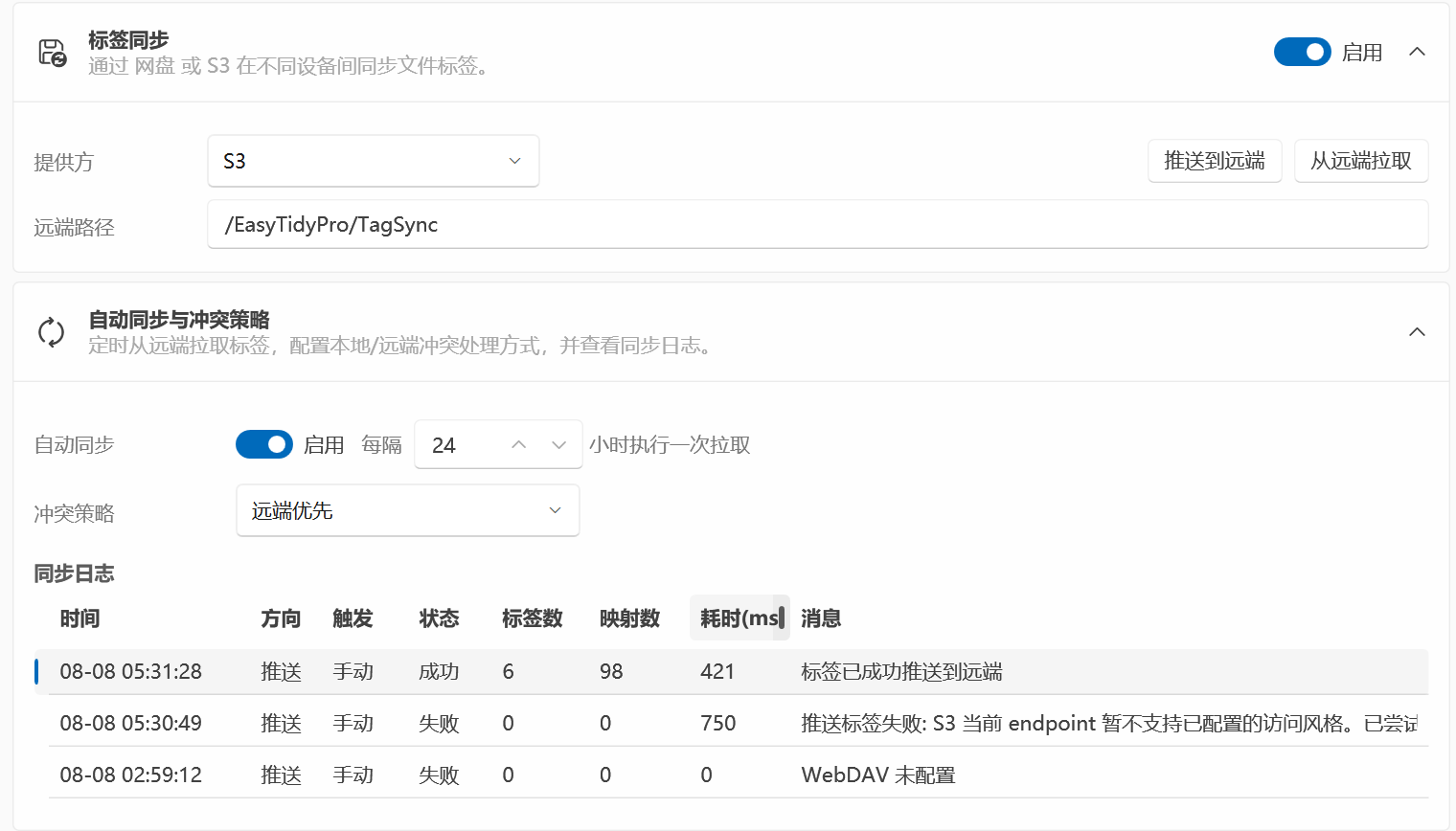
Task: Select log row 08-08 02:59:12
Action: (x=738, y=775)
